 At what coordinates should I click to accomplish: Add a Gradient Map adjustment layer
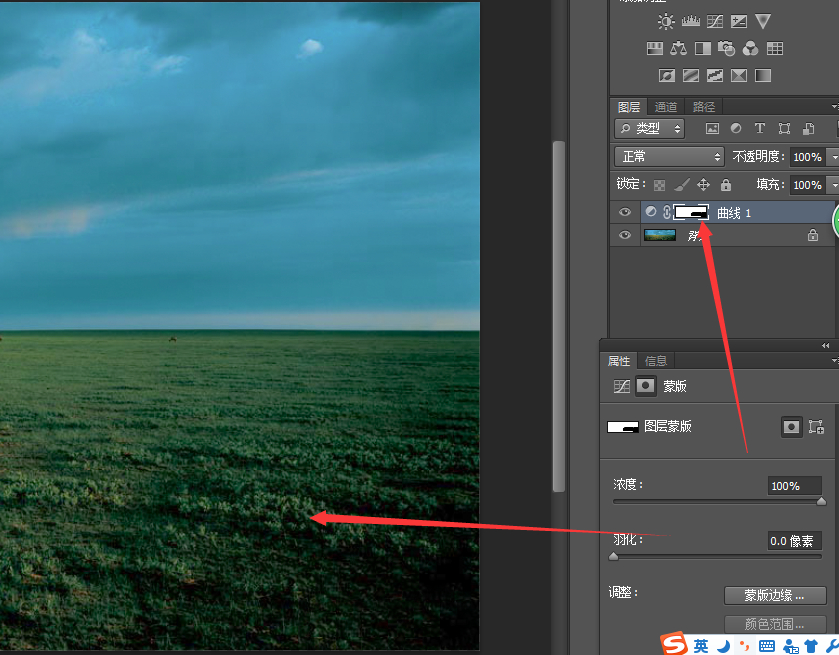click(x=763, y=75)
